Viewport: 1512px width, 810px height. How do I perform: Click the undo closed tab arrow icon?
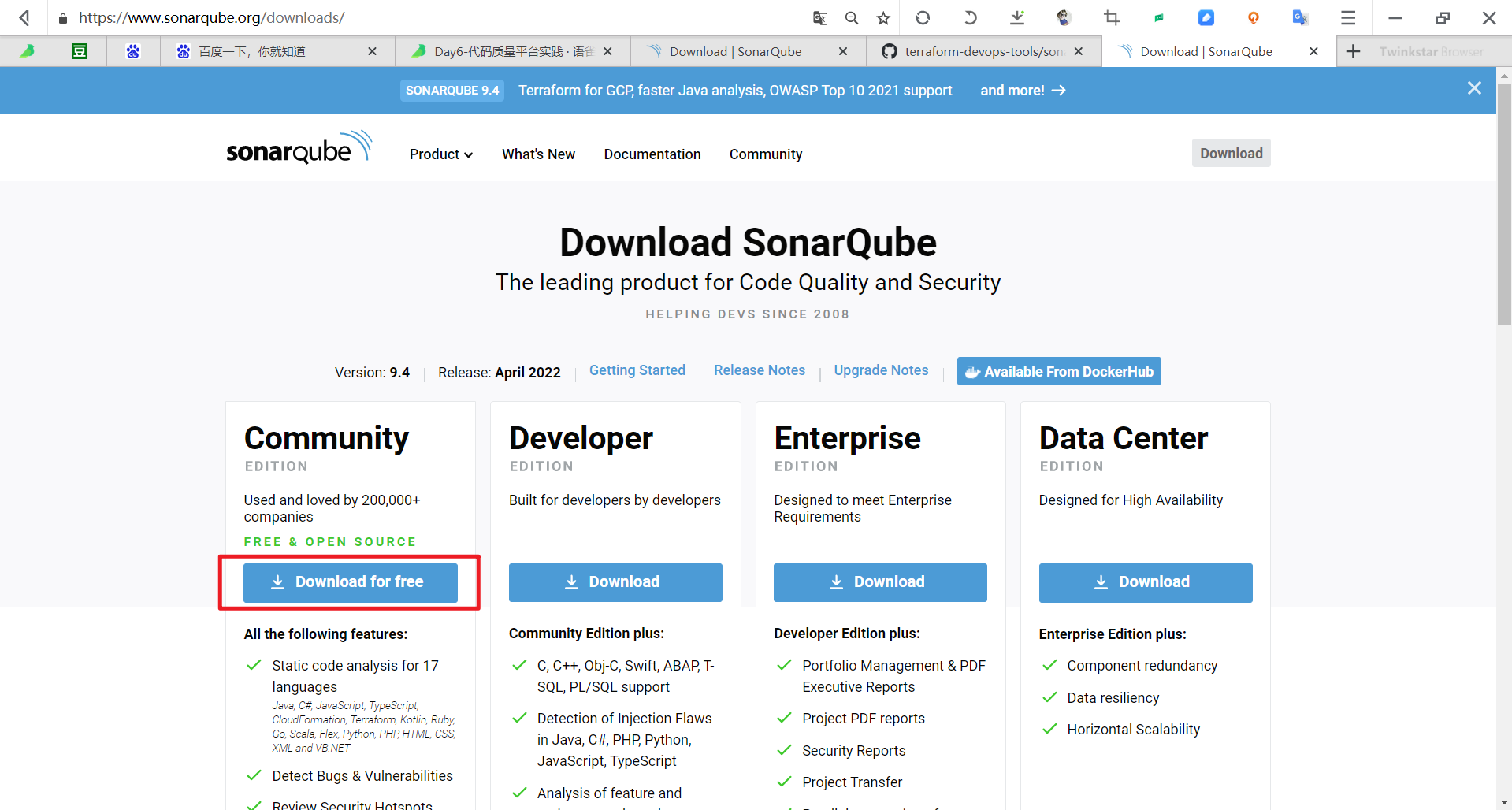coord(970,17)
